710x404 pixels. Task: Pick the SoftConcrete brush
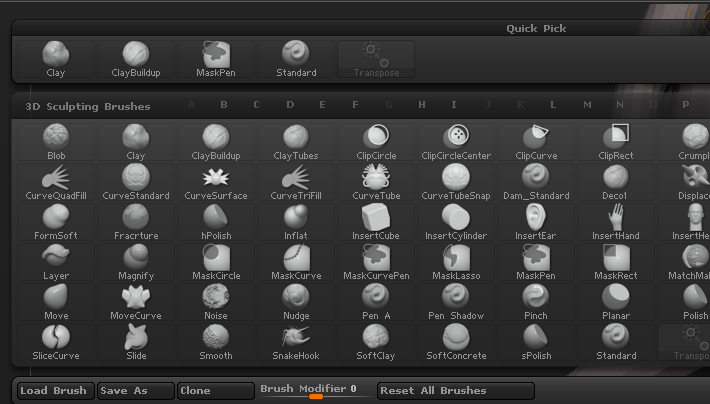[456, 342]
